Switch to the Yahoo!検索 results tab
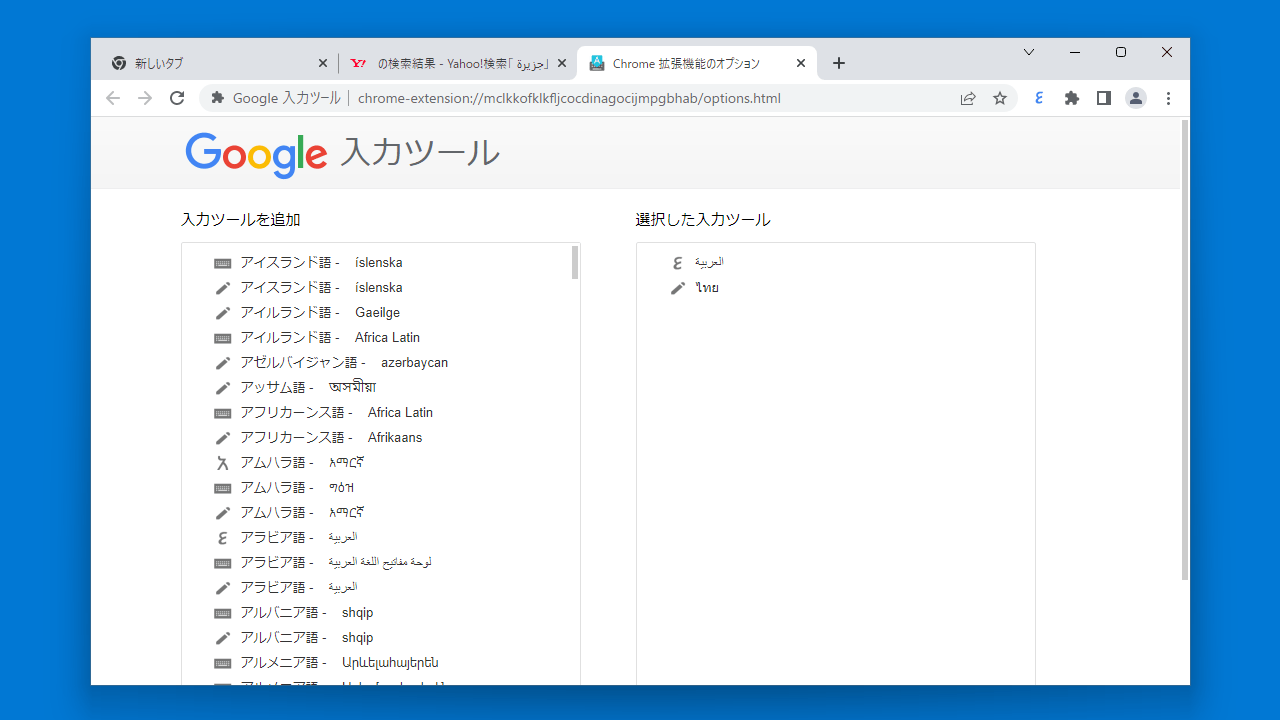1280x720 pixels. click(x=458, y=63)
